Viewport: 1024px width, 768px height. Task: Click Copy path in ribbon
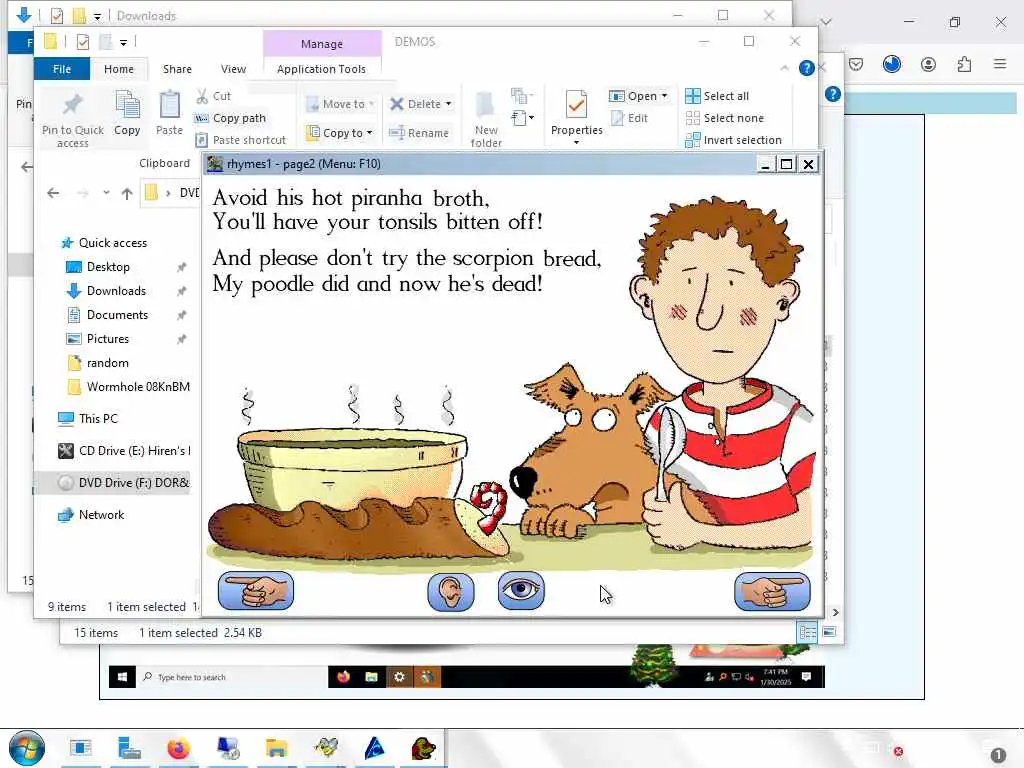coord(231,118)
